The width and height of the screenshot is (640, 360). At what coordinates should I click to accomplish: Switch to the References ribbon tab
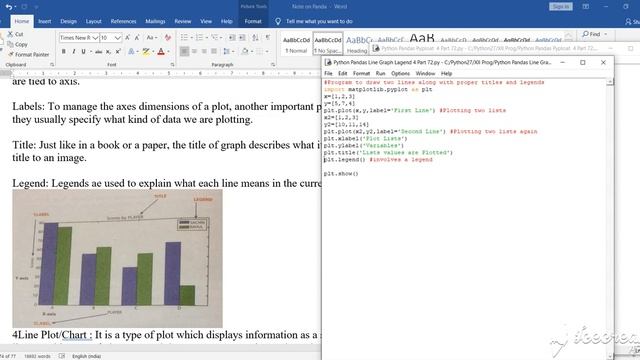(123, 21)
